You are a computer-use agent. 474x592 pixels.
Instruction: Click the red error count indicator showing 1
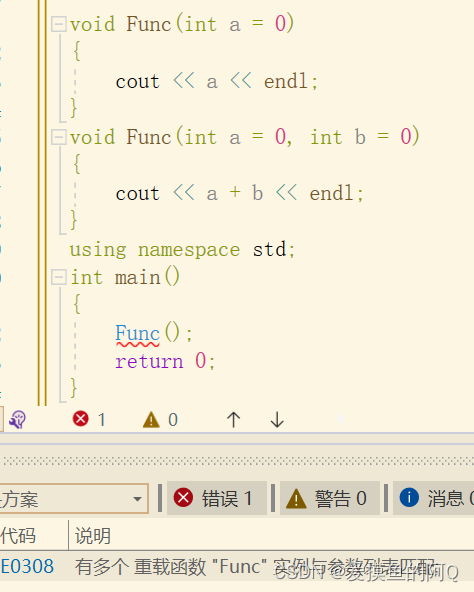tap(89, 419)
